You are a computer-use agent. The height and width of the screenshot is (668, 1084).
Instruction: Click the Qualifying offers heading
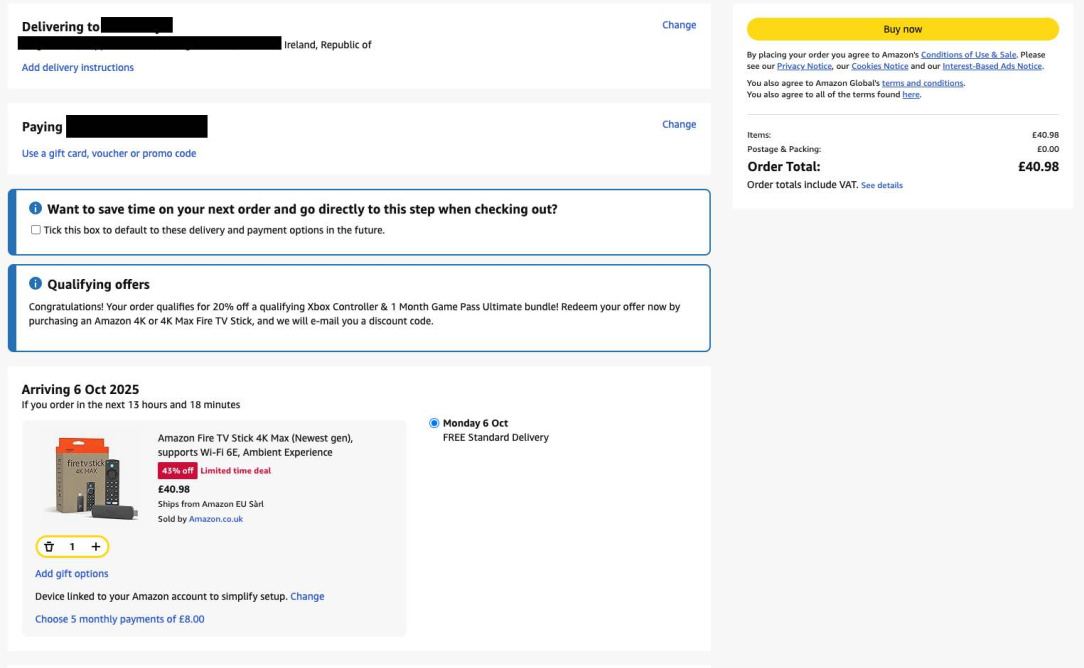[x=98, y=284]
